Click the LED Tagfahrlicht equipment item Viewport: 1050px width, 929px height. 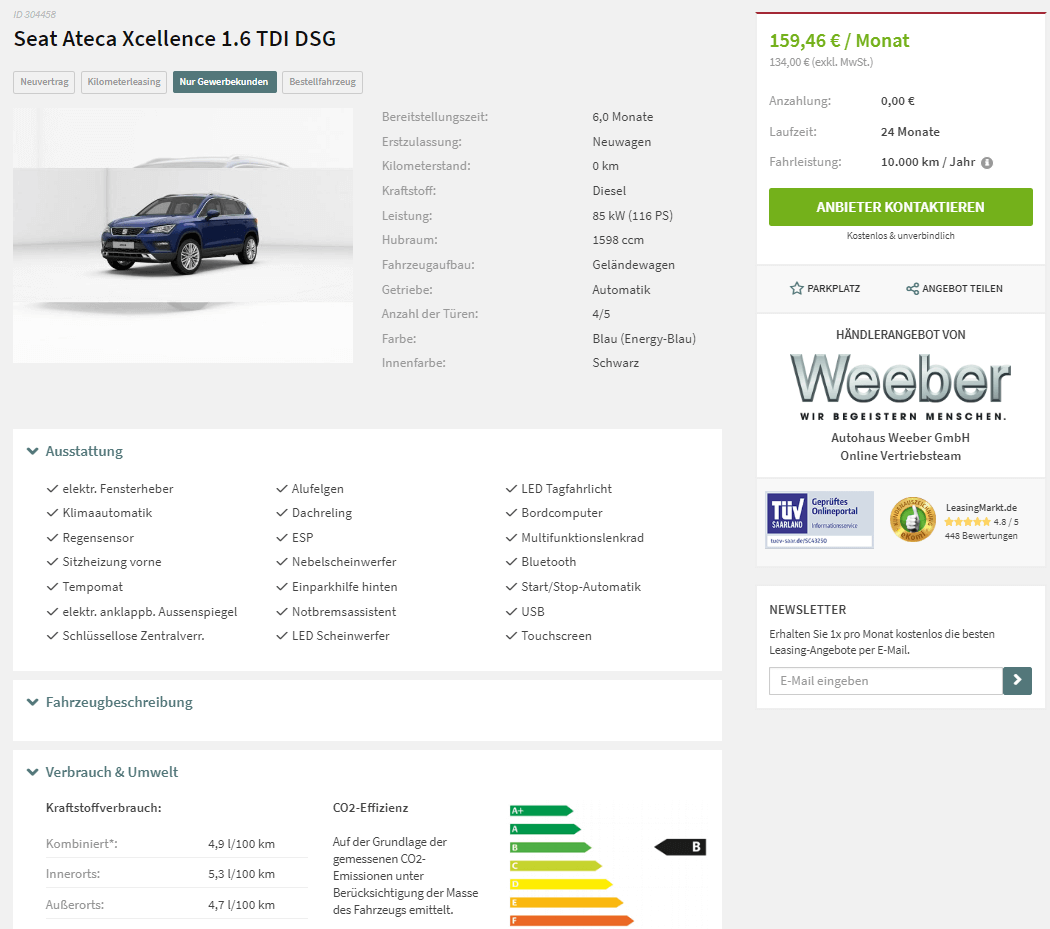(567, 489)
